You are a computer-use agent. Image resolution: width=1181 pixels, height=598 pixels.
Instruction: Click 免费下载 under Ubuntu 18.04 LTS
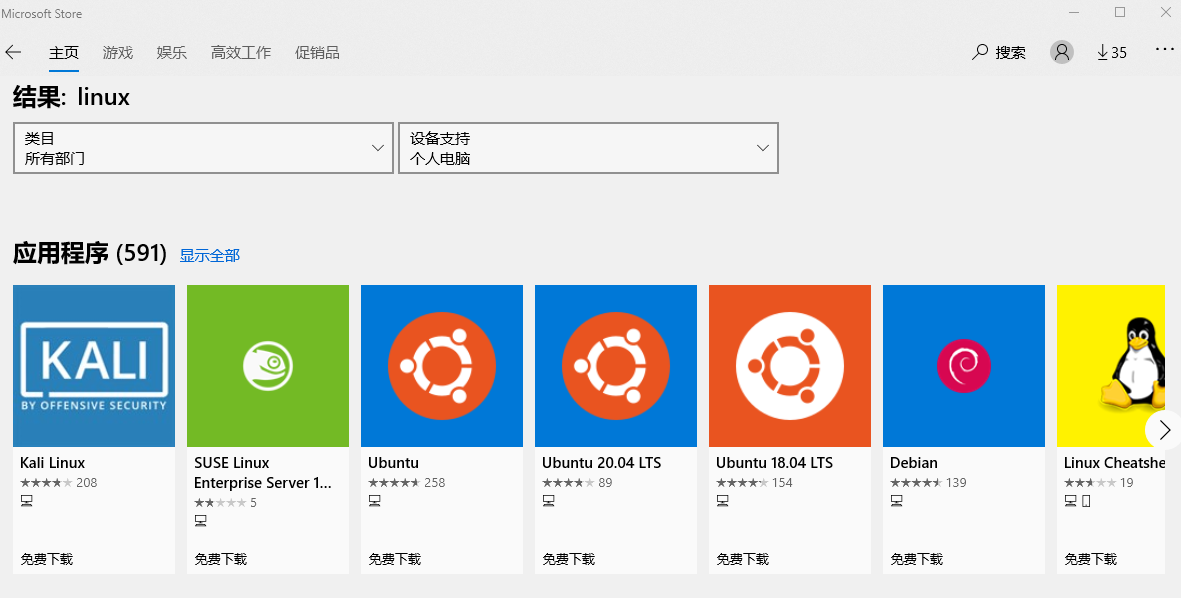pos(743,559)
